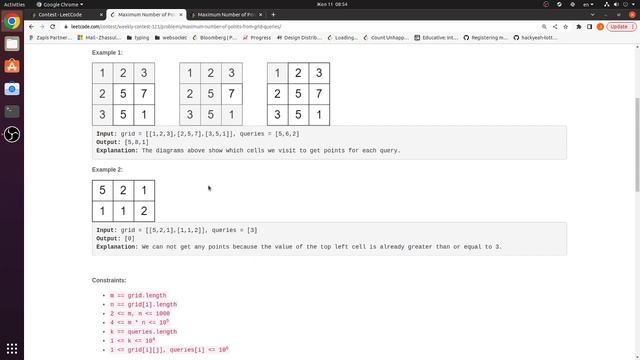Open Terminal from the dock
Image resolution: width=640 pixels, height=360 pixels.
click(12, 111)
